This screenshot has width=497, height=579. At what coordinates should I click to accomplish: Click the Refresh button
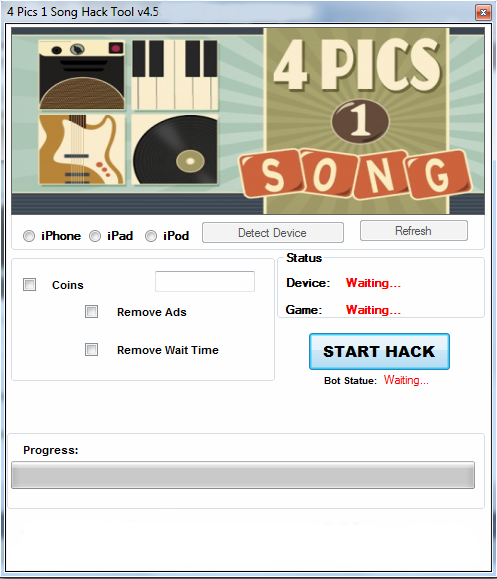click(414, 231)
